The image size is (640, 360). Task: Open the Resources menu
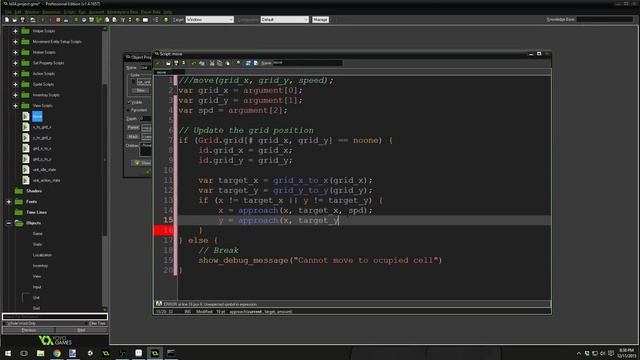pos(51,12)
